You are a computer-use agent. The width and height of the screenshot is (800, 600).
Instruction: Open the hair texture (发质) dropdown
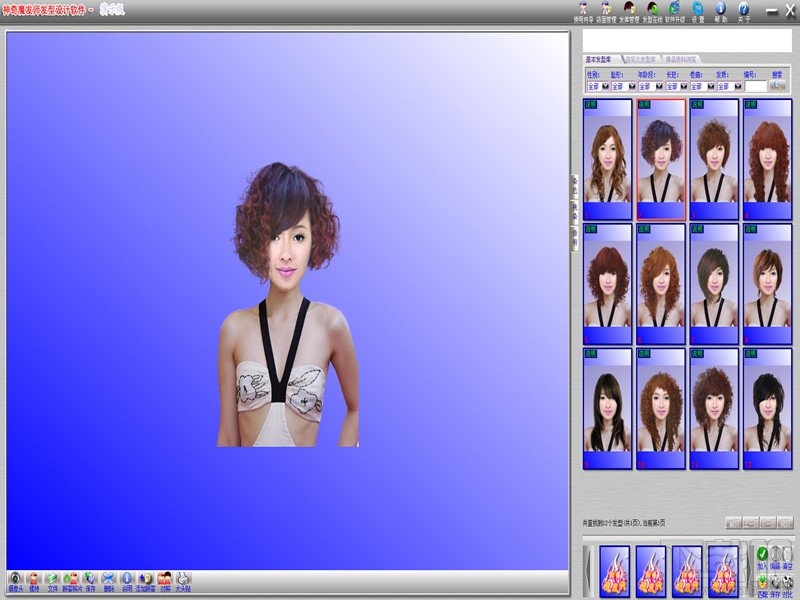click(737, 87)
